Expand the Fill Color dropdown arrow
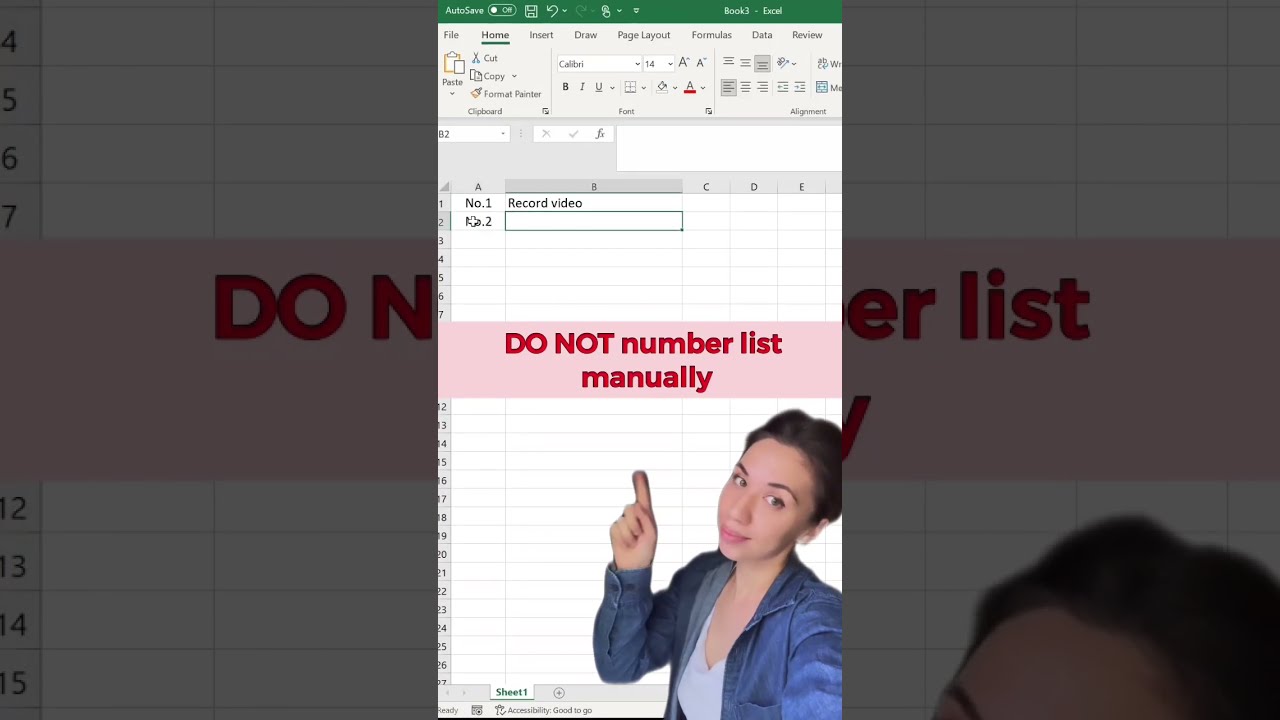Viewport: 1280px width, 720px height. tap(675, 88)
